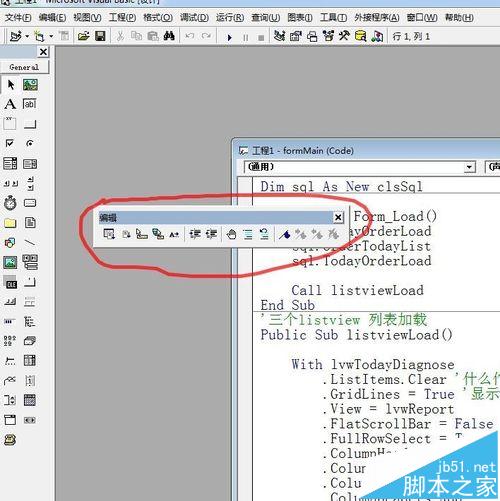Viewport: 500px width, 501px height.
Task: Select the Frame control in toolbox
Action: [10, 123]
